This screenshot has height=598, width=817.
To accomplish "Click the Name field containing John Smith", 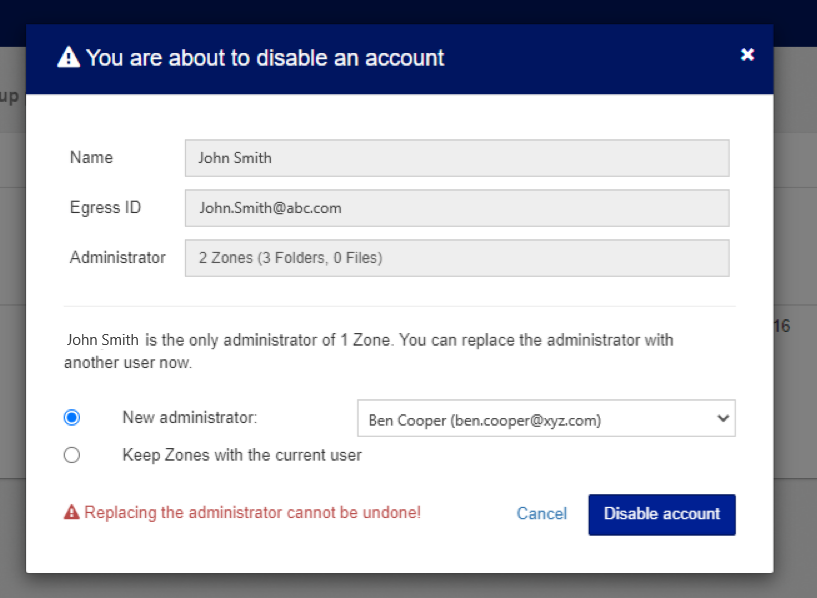I will point(456,158).
